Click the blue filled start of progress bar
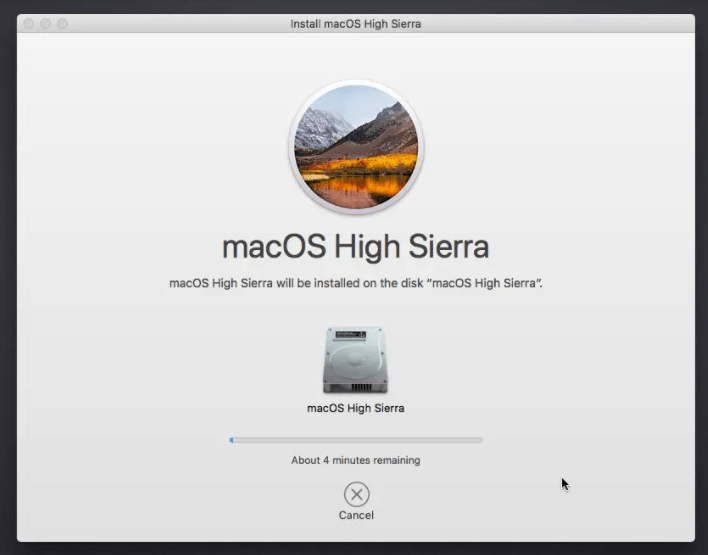This screenshot has width=708, height=555. pos(232,439)
